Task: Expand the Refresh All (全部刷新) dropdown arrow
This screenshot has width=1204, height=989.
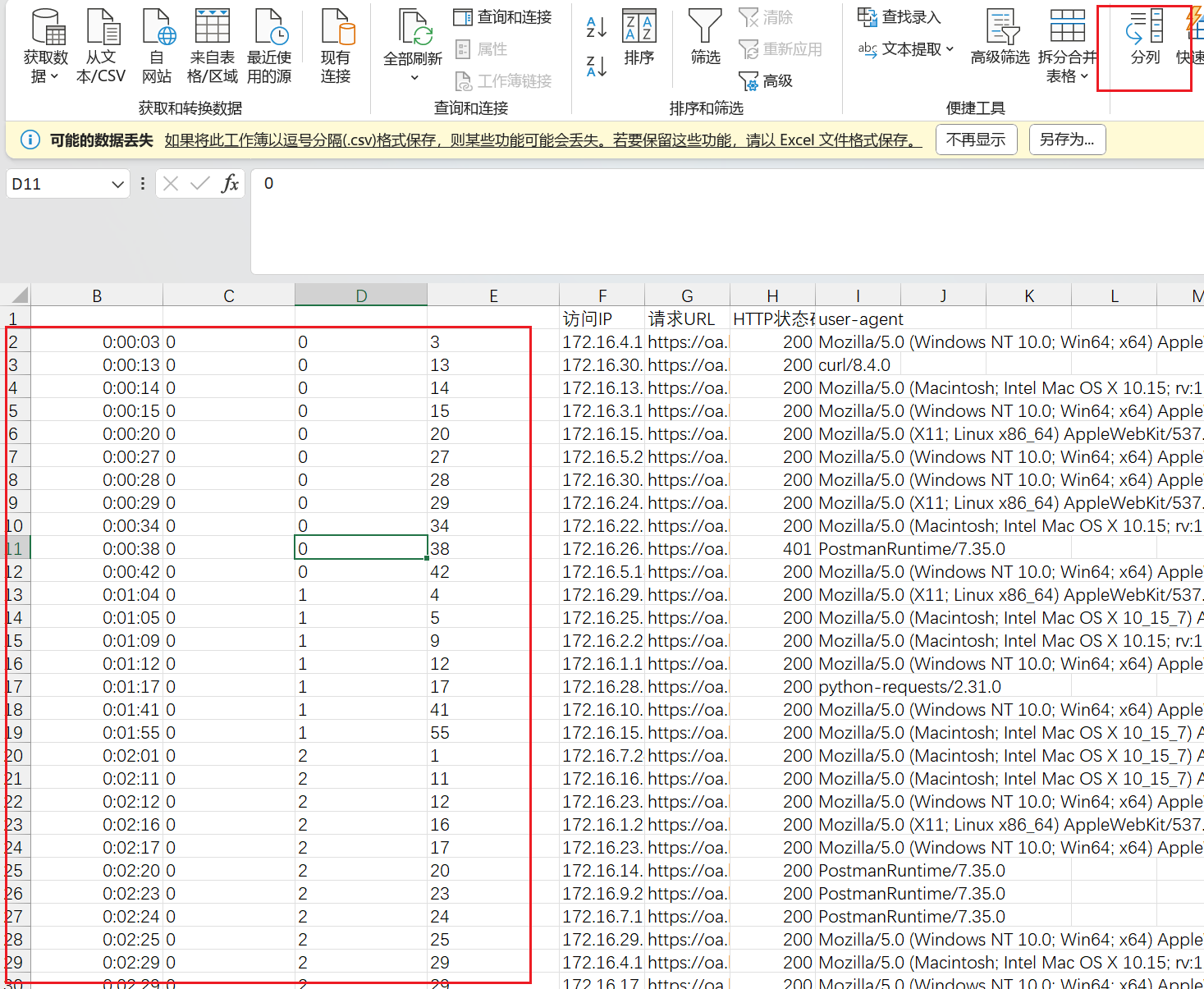Action: 414,78
